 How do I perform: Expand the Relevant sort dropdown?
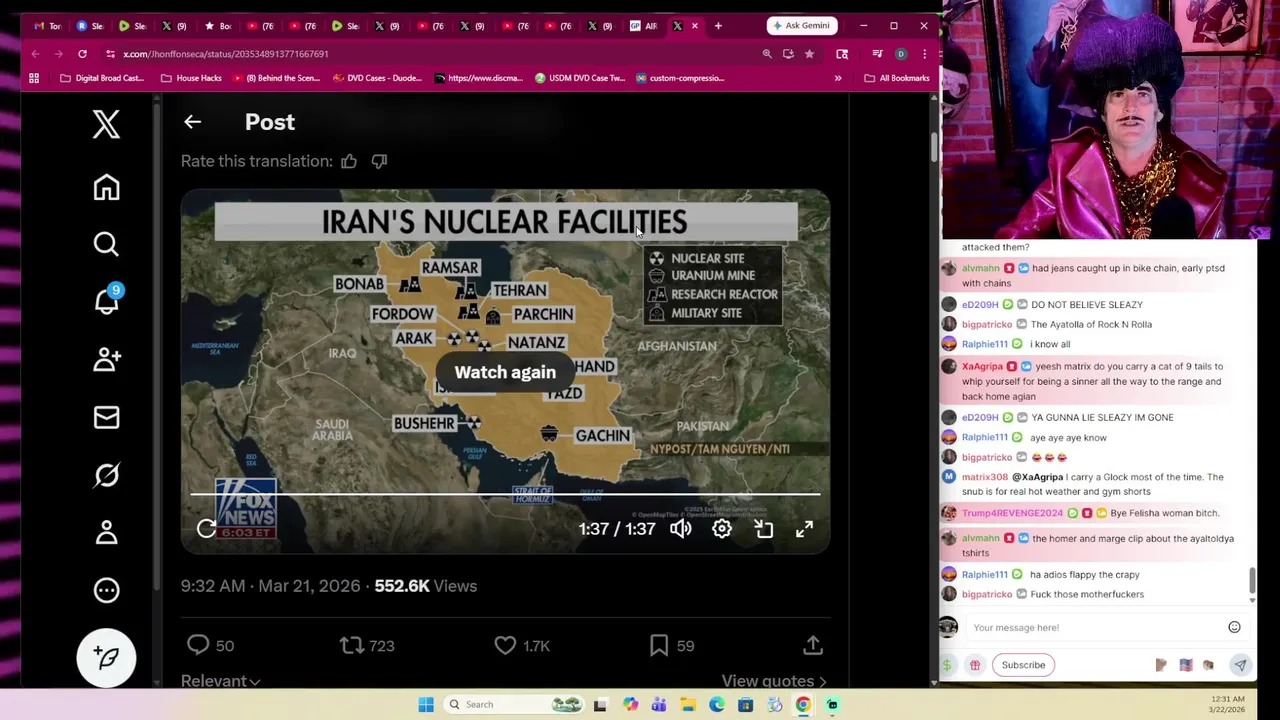point(220,681)
